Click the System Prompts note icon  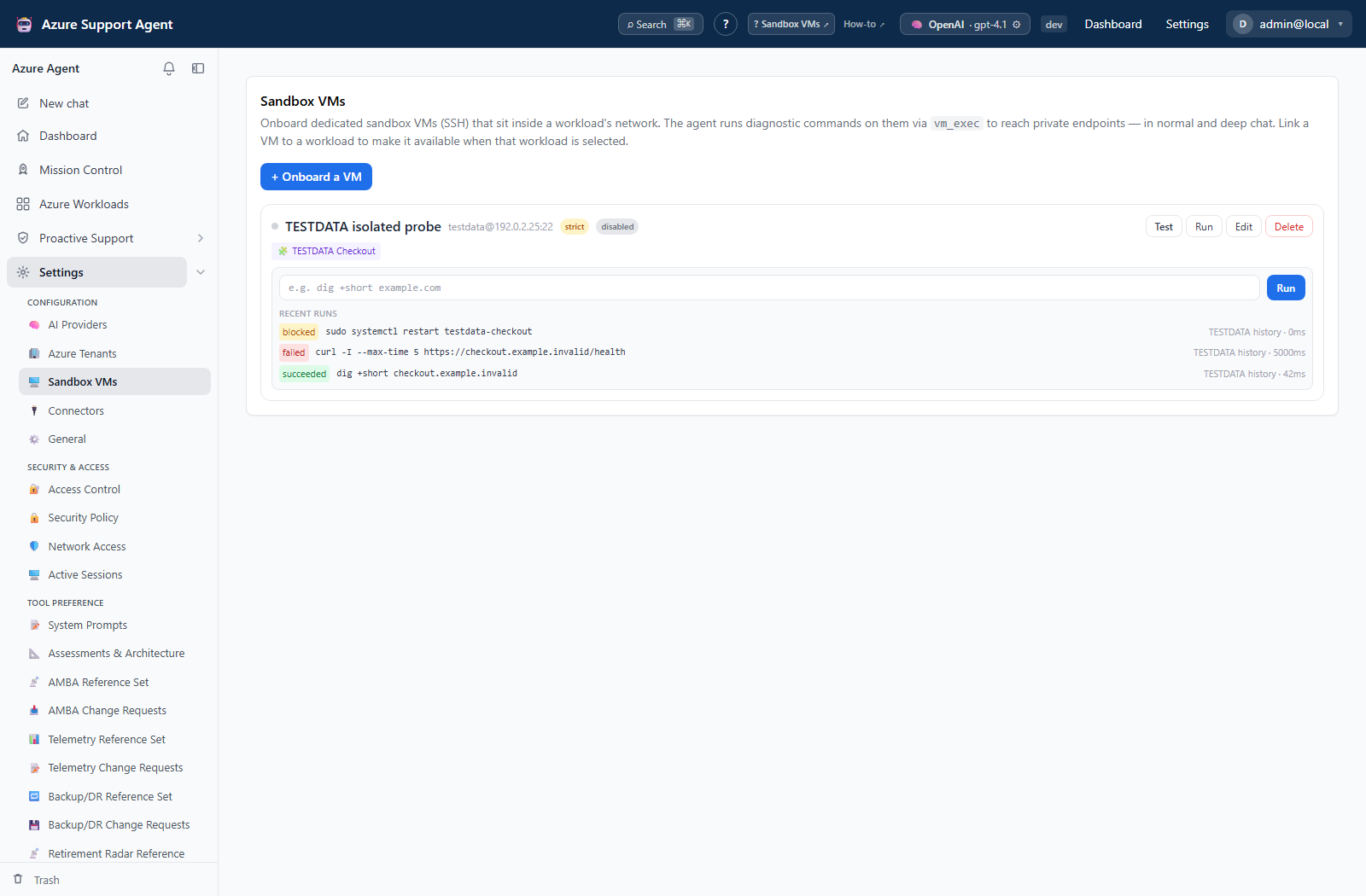[34, 625]
